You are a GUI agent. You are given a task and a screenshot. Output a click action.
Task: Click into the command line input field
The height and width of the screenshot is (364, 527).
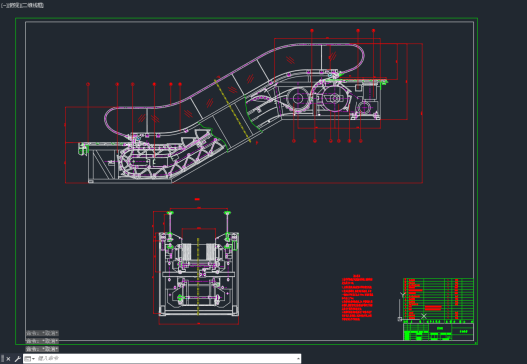coord(166,359)
